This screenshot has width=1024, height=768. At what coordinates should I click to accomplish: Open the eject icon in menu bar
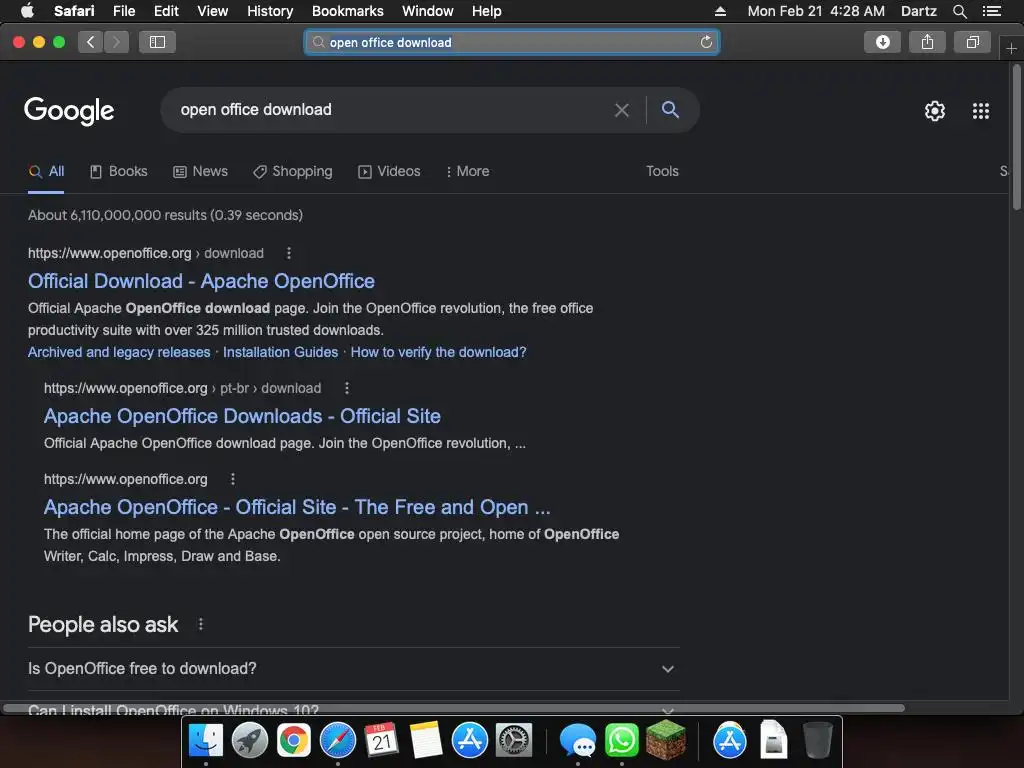tap(720, 11)
